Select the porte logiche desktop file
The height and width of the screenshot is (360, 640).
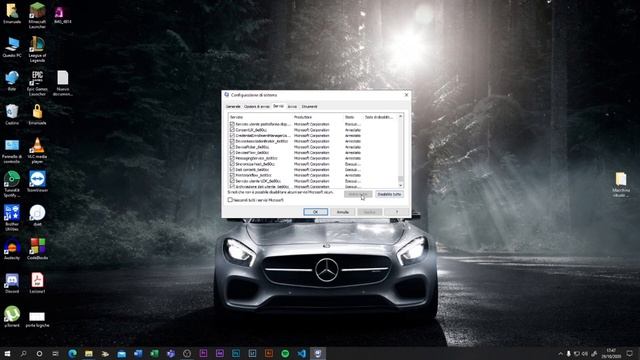(37, 319)
